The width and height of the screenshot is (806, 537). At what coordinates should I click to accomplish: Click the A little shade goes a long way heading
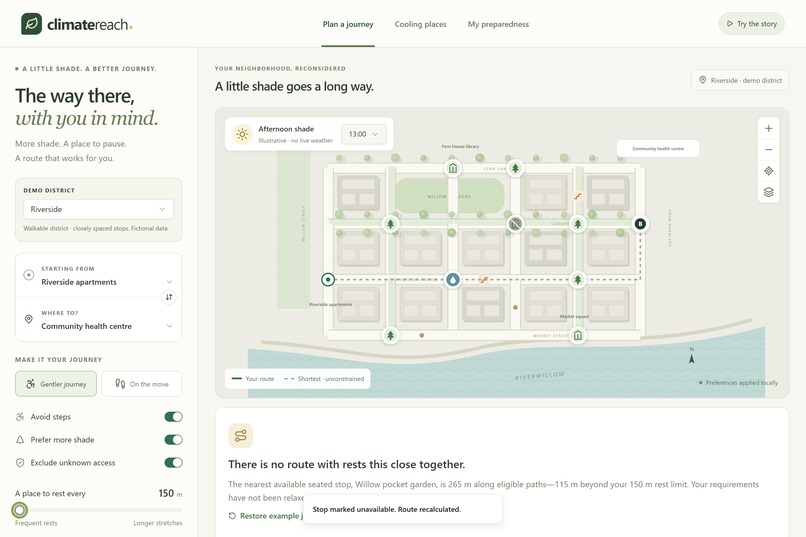[x=294, y=86]
